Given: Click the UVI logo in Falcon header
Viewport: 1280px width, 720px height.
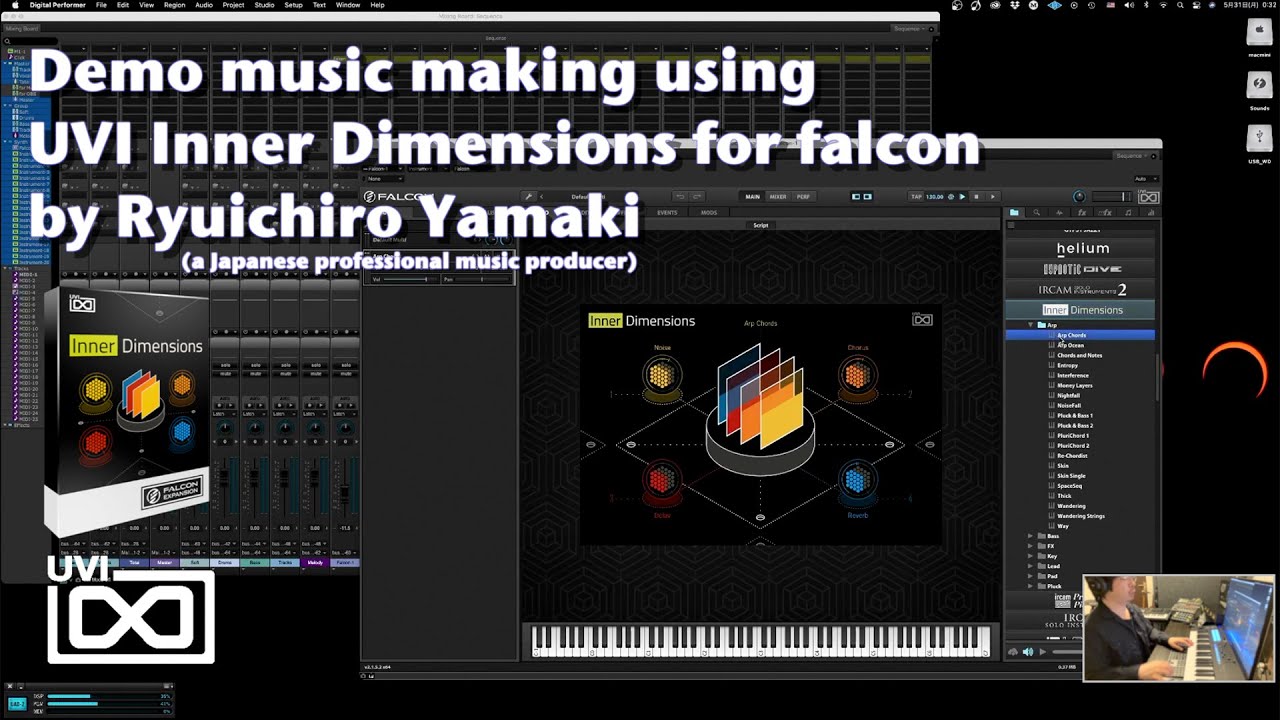Looking at the screenshot, I should [1149, 197].
